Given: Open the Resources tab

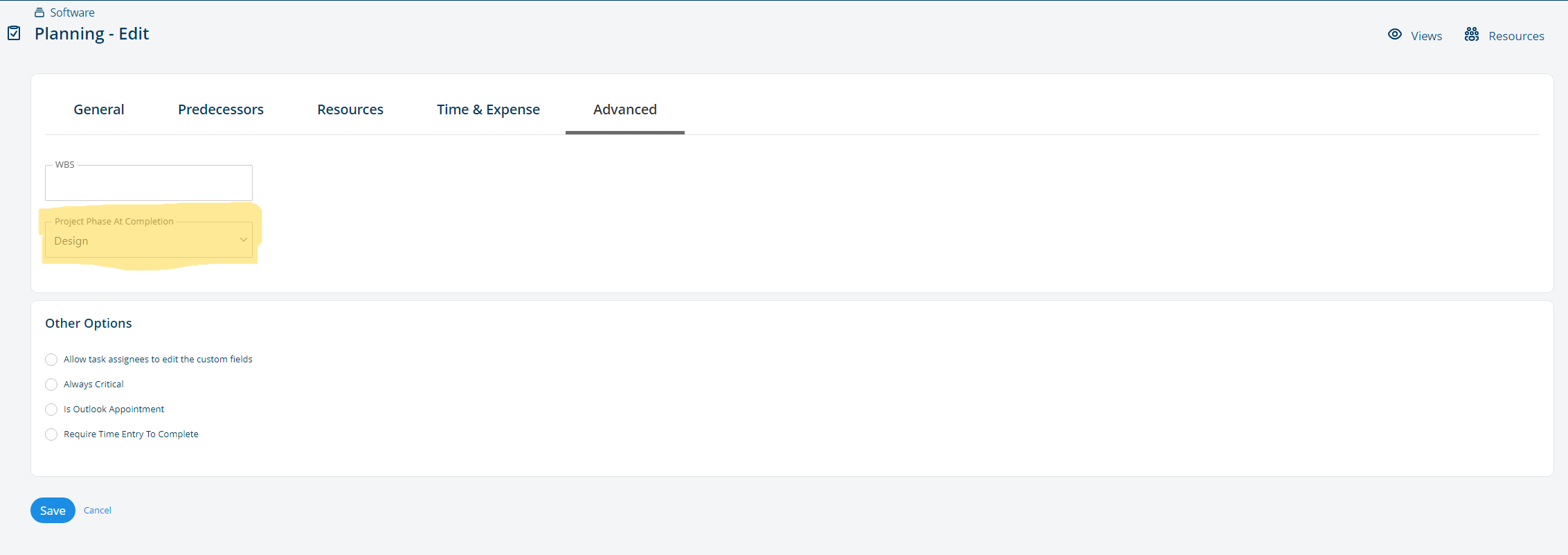Looking at the screenshot, I should (350, 109).
